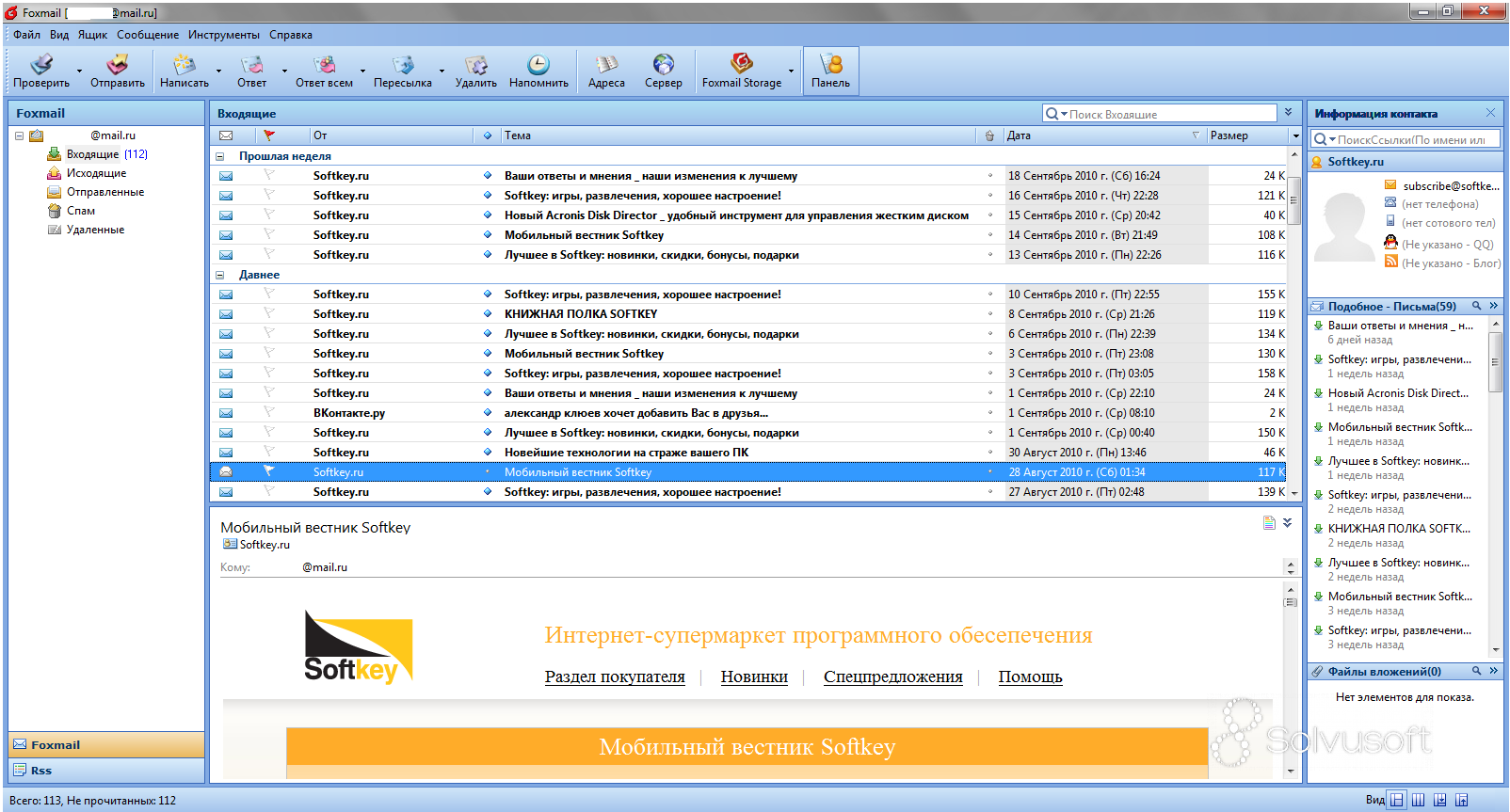Open the Сообщение menu
The image size is (1510, 812).
coord(148,35)
